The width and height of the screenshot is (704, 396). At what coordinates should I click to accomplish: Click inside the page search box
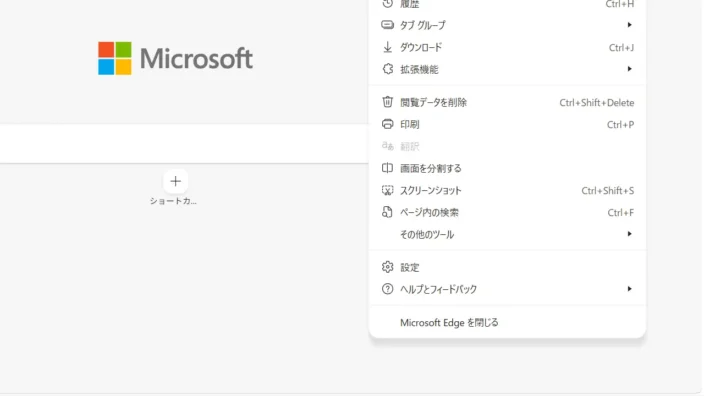(184, 144)
